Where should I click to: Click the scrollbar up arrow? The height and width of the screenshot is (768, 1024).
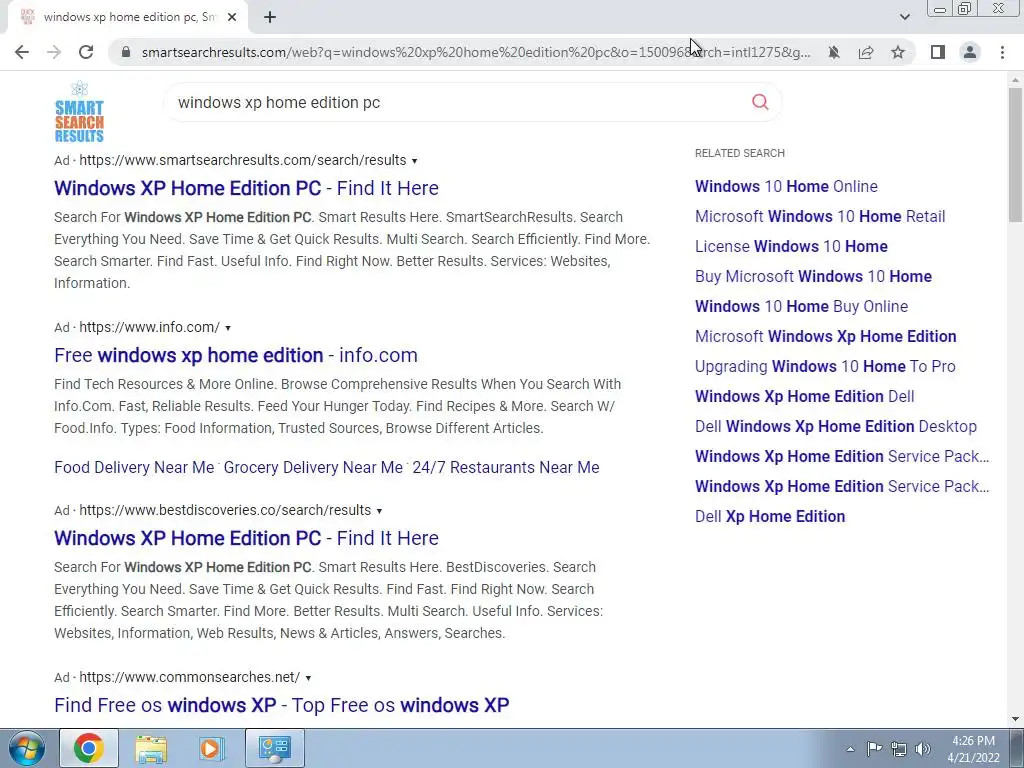1015,80
